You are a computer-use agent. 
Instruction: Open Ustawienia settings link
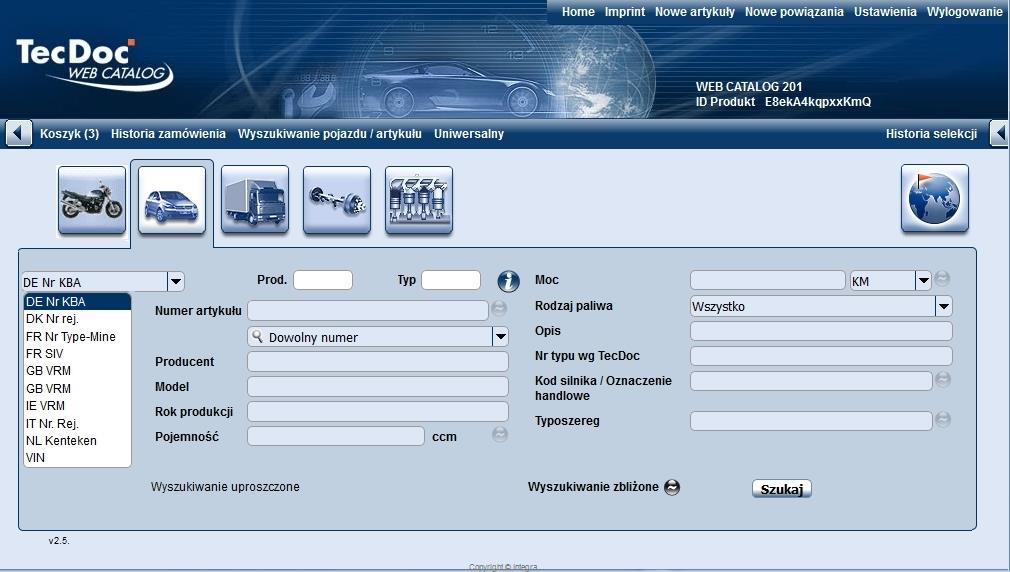tap(885, 12)
